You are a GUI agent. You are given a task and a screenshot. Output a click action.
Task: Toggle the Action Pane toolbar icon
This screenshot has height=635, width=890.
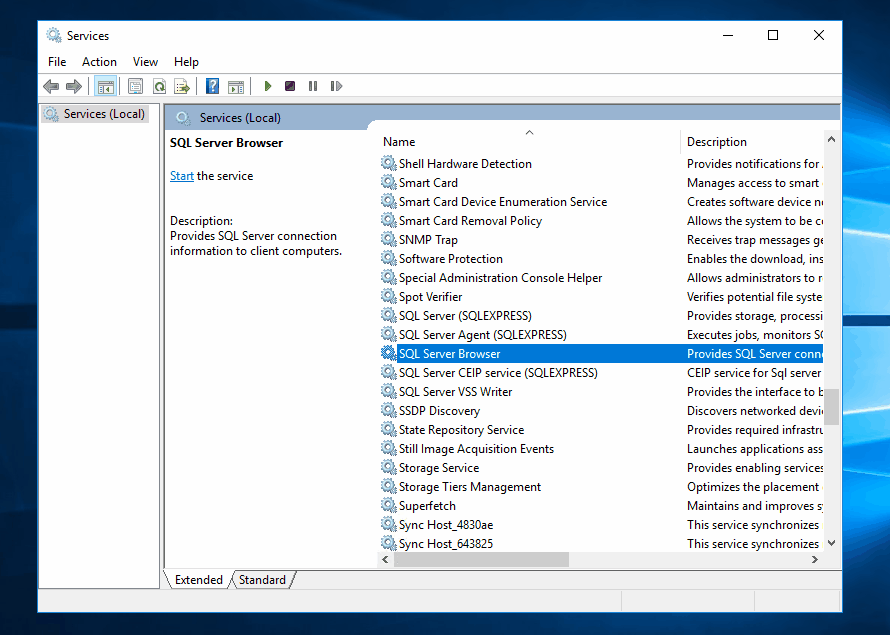click(236, 87)
